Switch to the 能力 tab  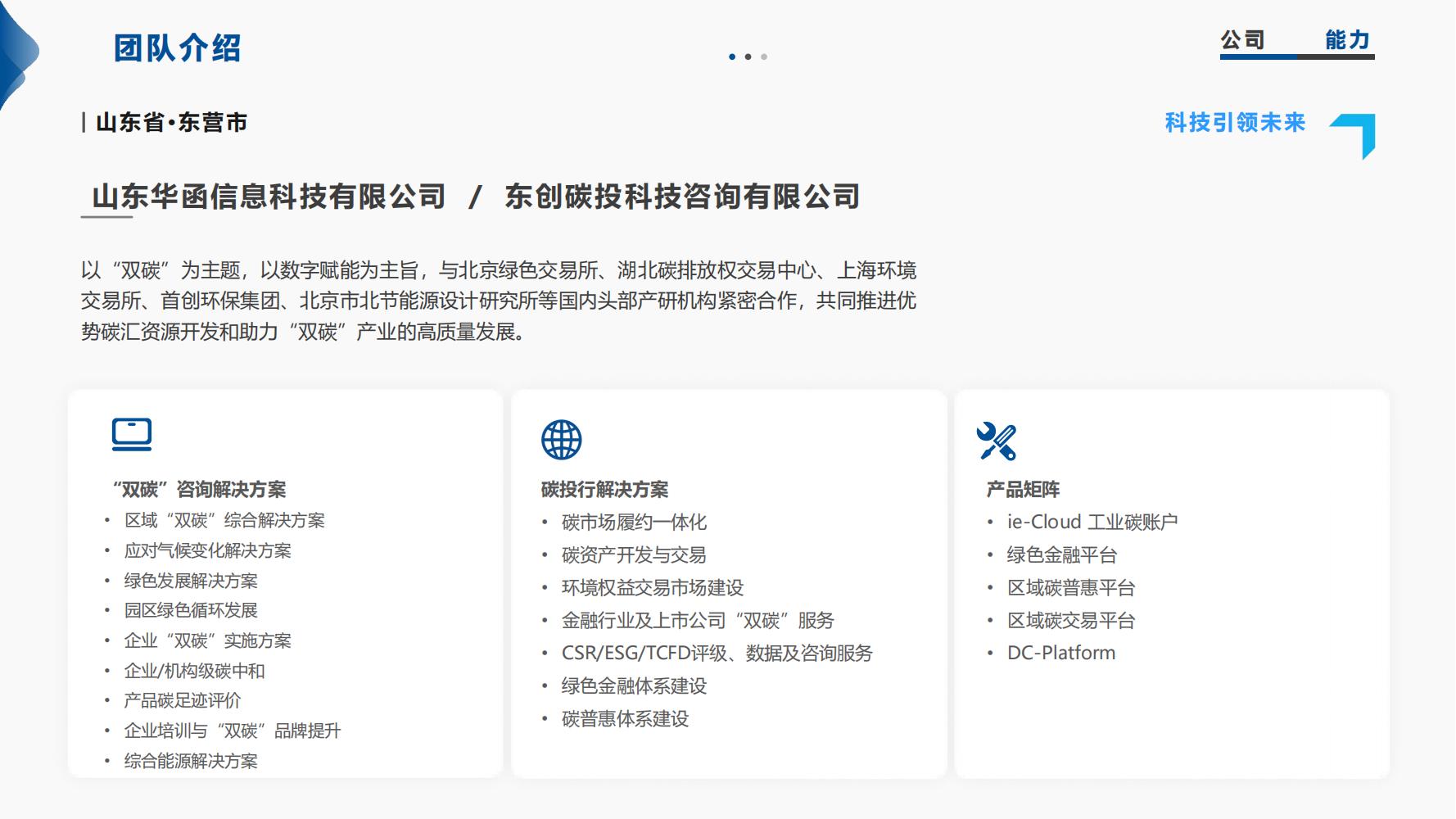coord(1347,40)
